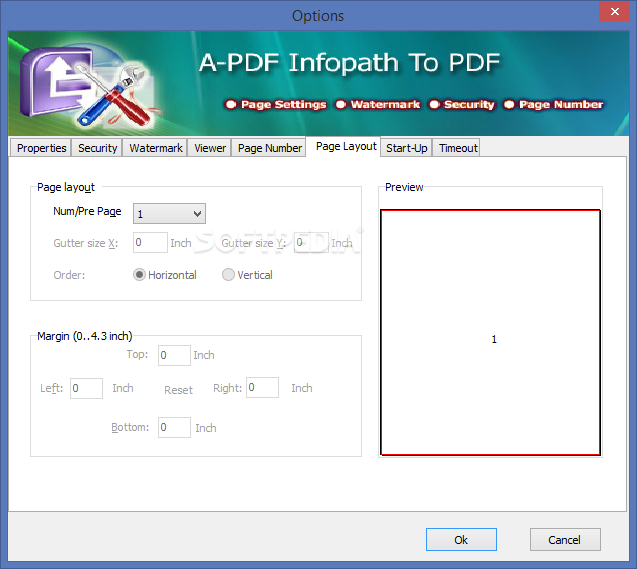Click the Preview group label
637x569 pixels.
click(x=404, y=187)
